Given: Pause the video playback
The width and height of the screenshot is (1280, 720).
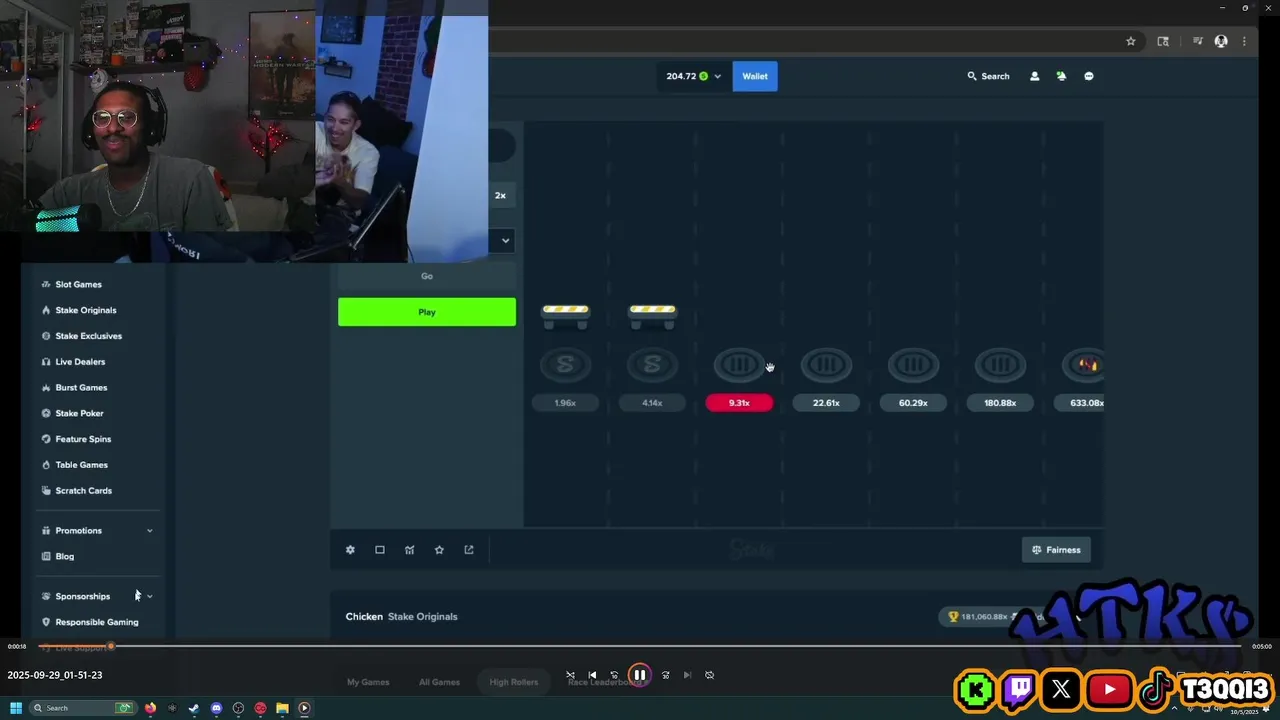Looking at the screenshot, I should coord(639,675).
